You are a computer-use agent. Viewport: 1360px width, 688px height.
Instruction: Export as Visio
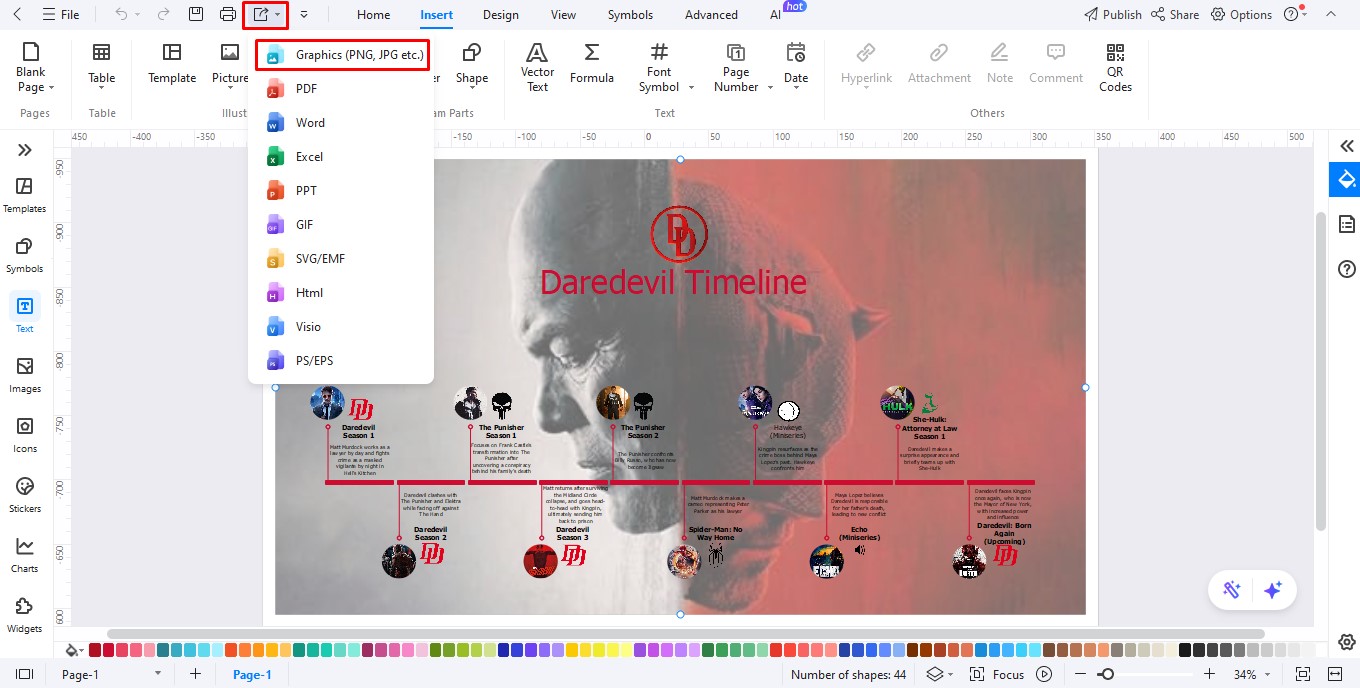coord(340,327)
